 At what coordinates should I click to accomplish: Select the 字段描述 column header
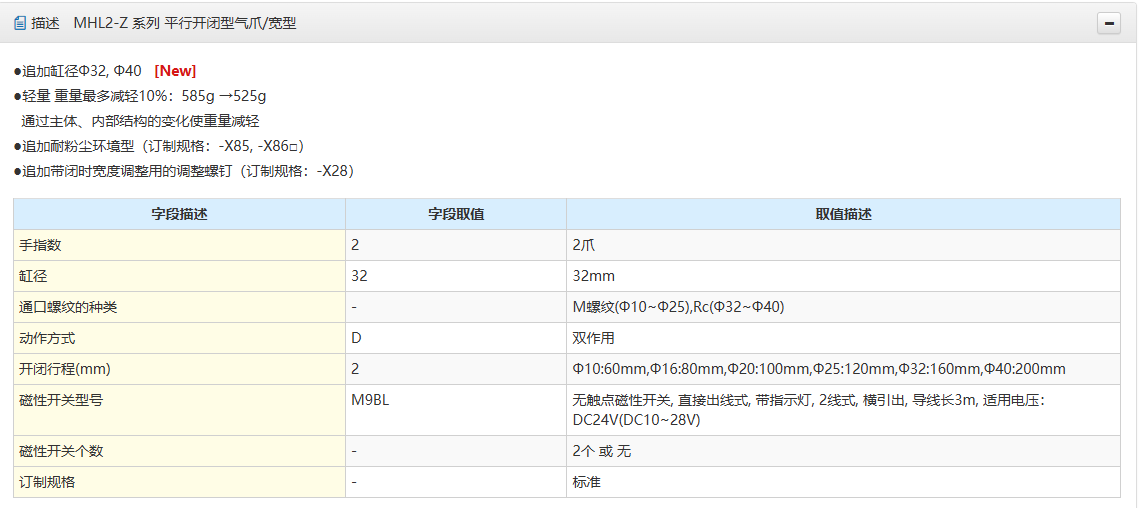179,214
